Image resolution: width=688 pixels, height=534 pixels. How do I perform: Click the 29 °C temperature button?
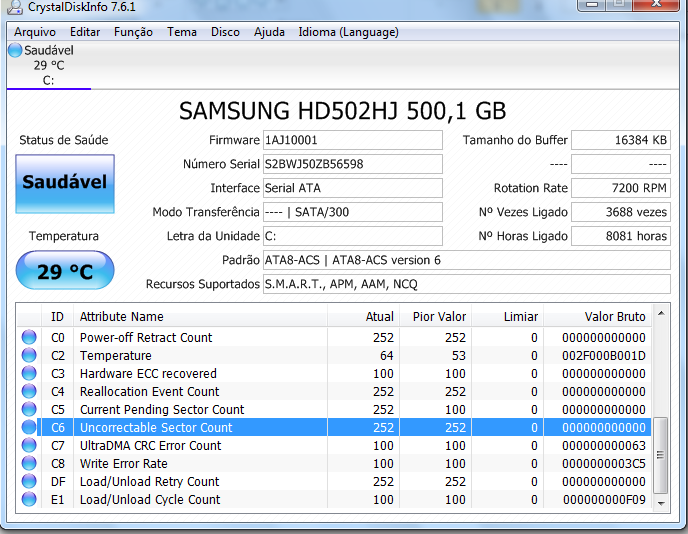65,271
